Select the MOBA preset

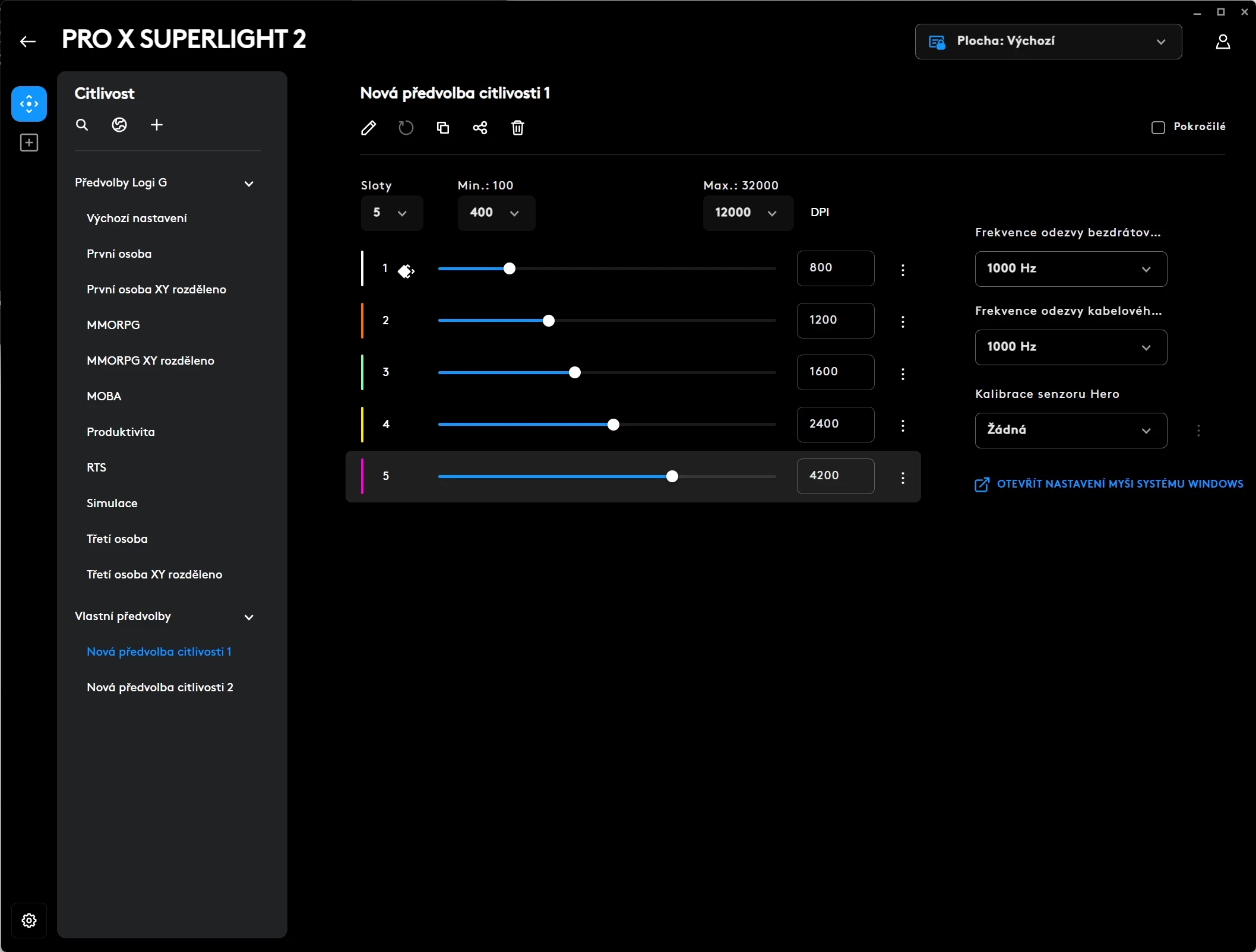coord(104,397)
